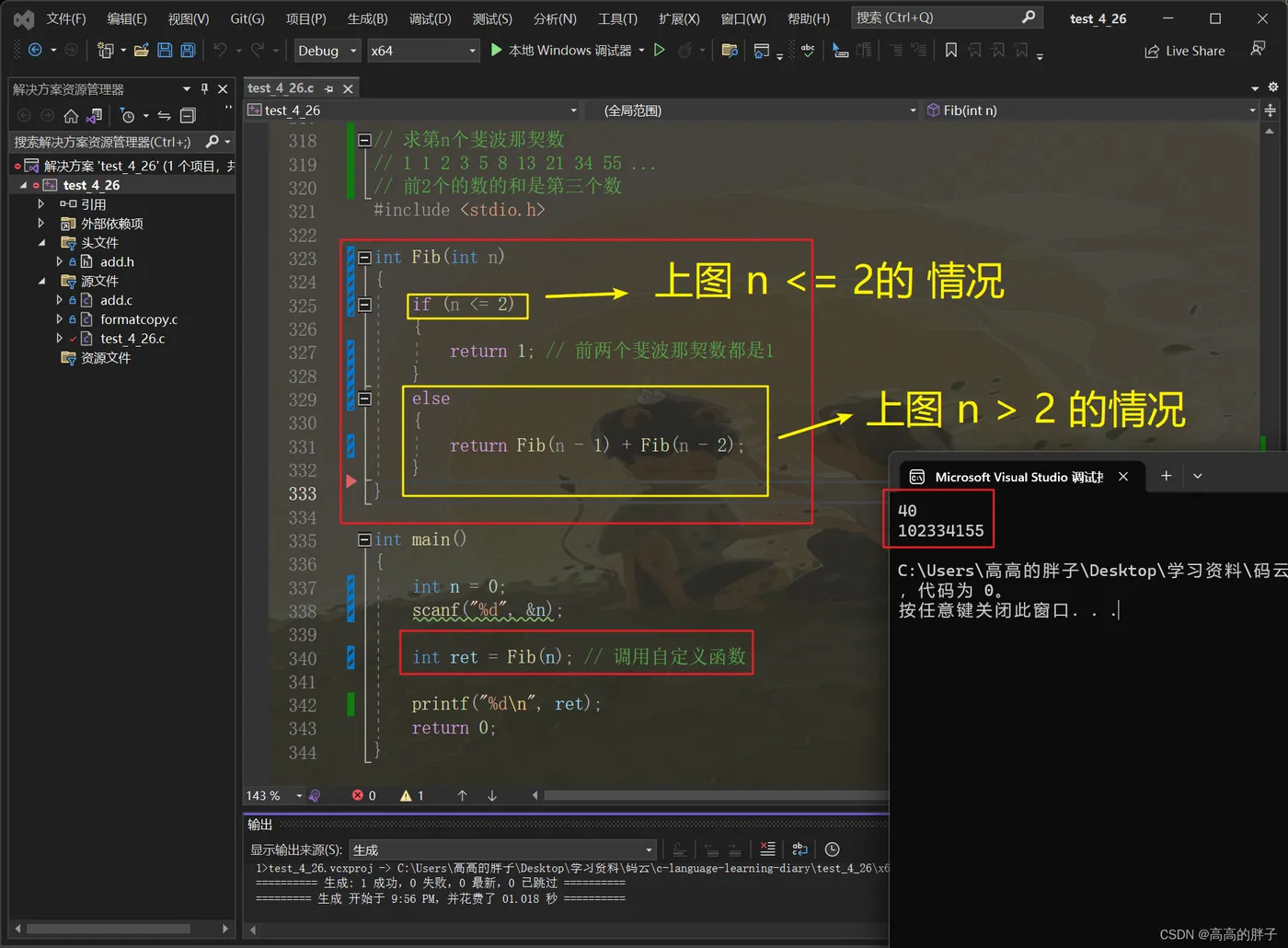Save the current file with the single disk icon

click(165, 51)
